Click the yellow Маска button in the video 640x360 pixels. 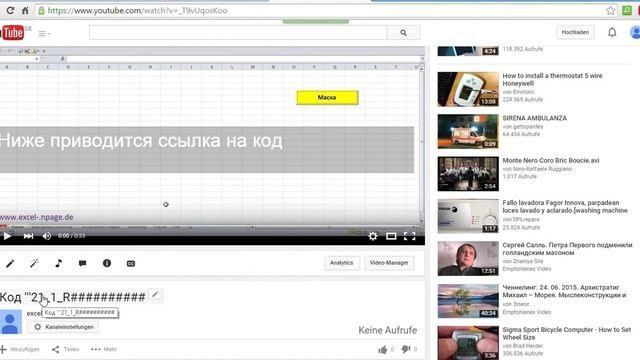tap(327, 98)
